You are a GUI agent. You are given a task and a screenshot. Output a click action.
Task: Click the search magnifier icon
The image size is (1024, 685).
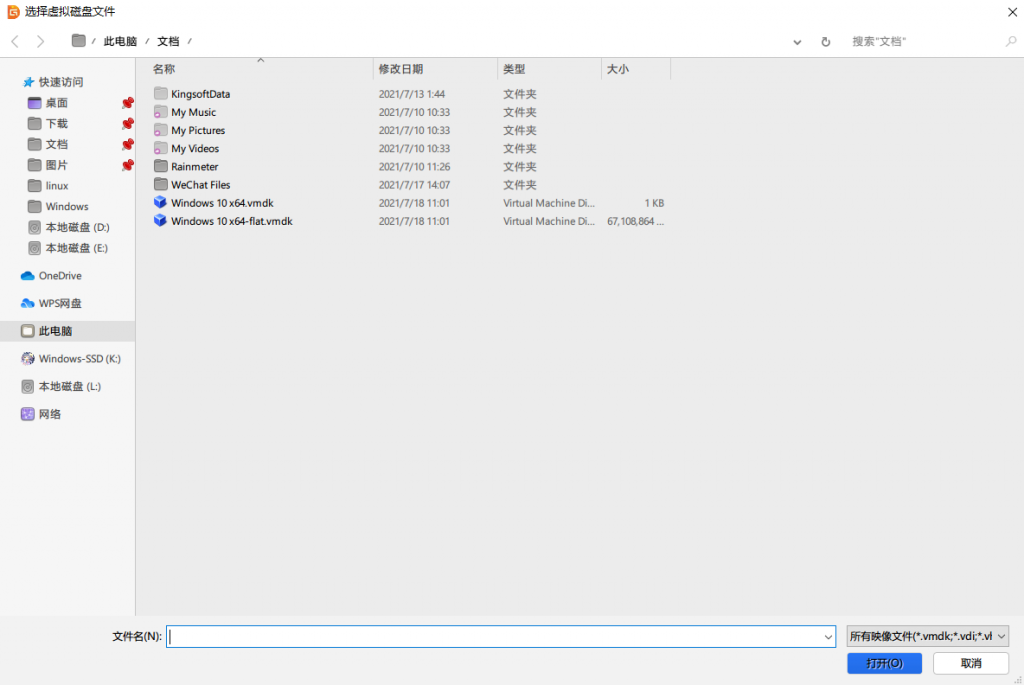(x=1011, y=41)
